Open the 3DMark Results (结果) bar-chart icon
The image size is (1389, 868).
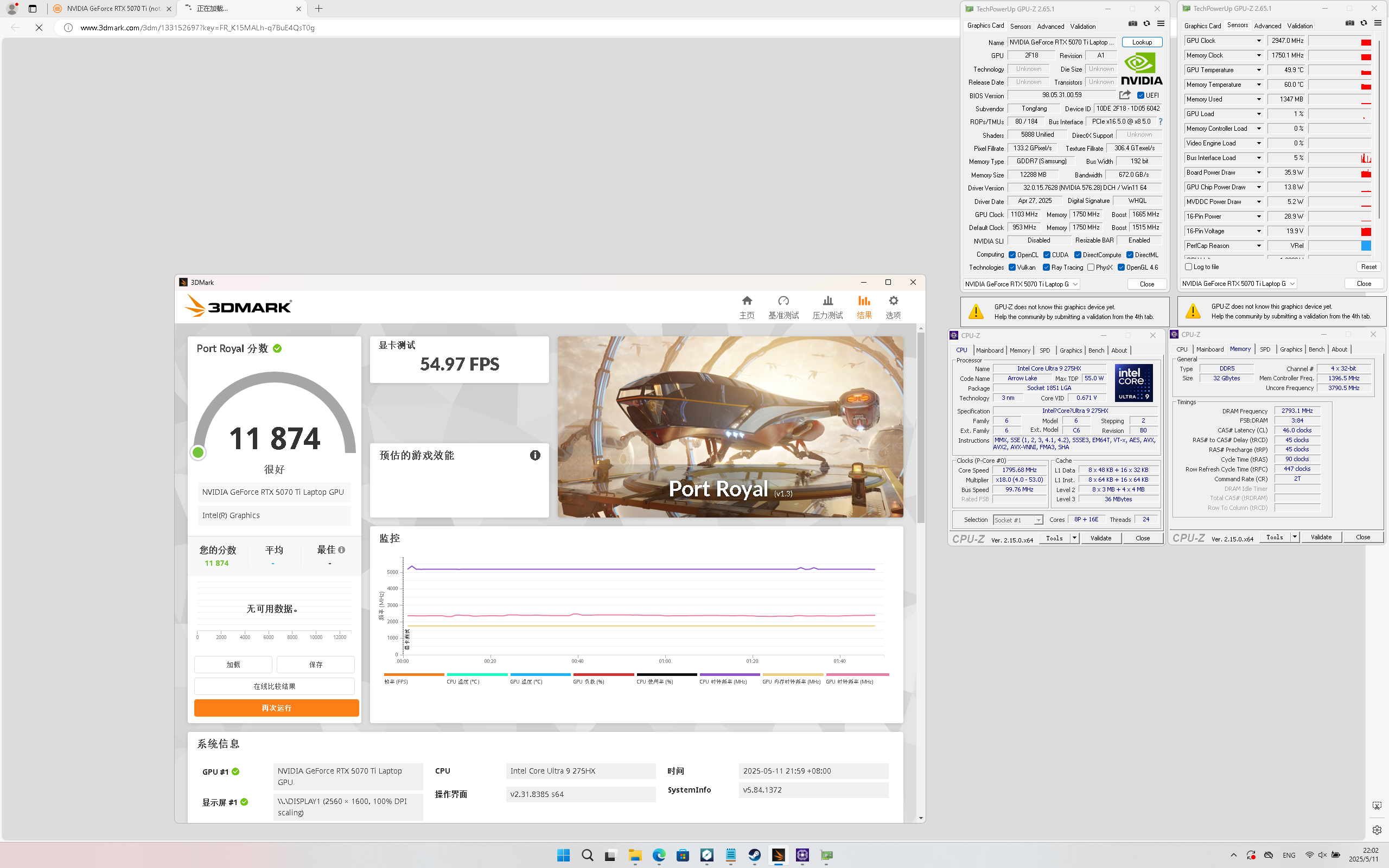click(x=864, y=301)
